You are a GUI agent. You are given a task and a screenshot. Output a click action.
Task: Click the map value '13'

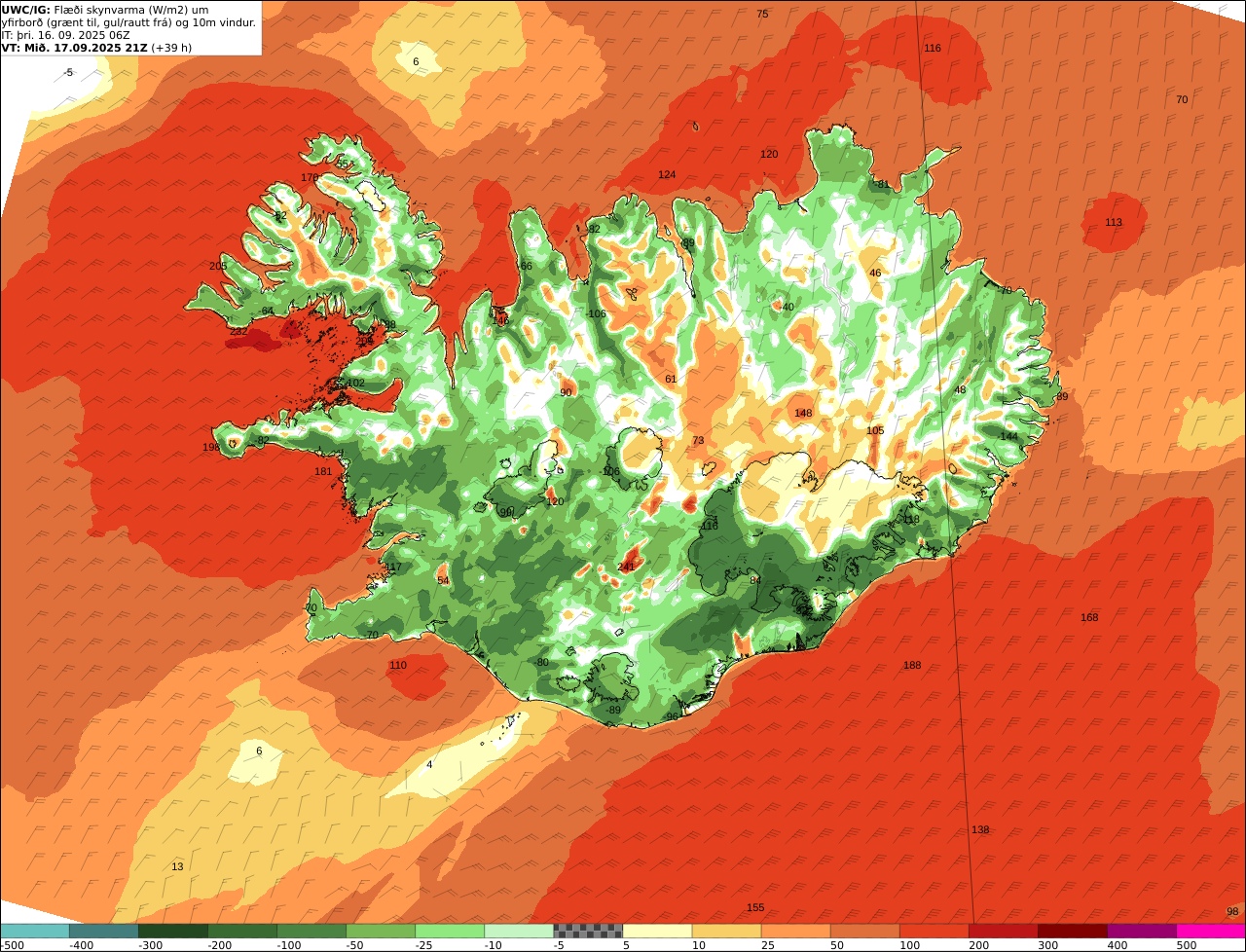point(177,866)
